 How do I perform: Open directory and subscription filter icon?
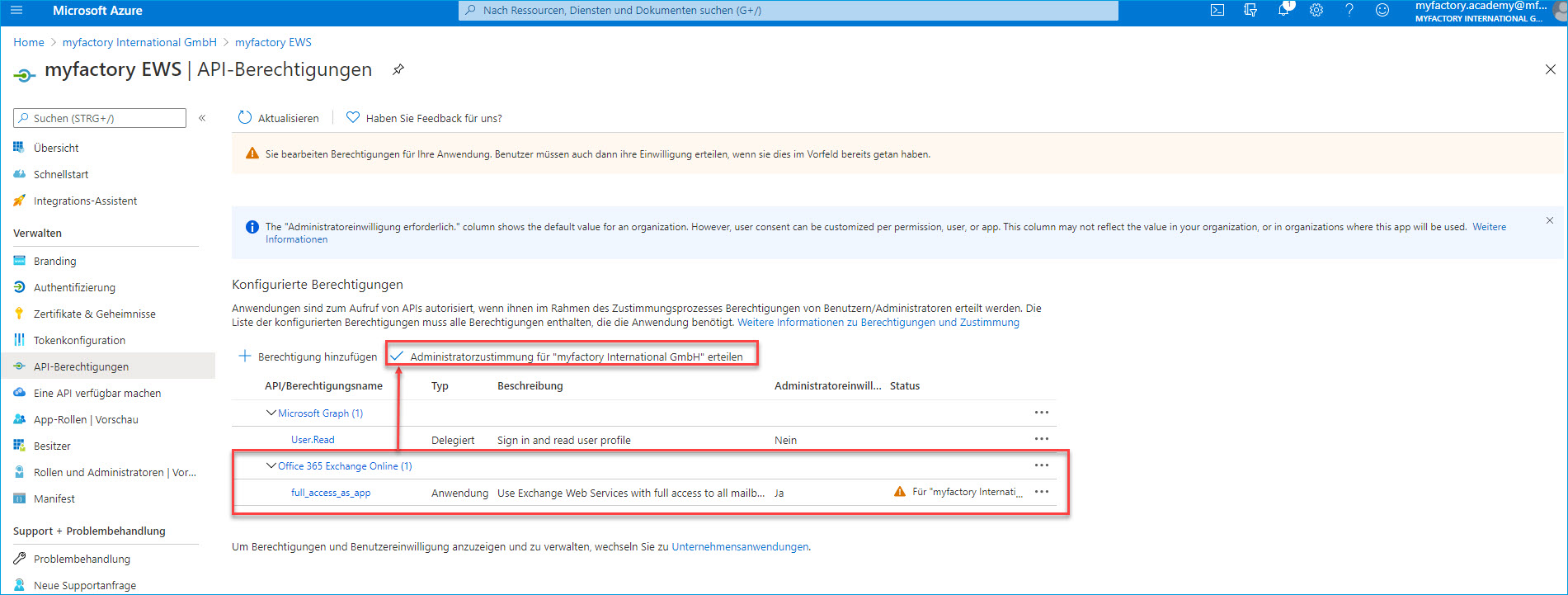click(x=1250, y=11)
